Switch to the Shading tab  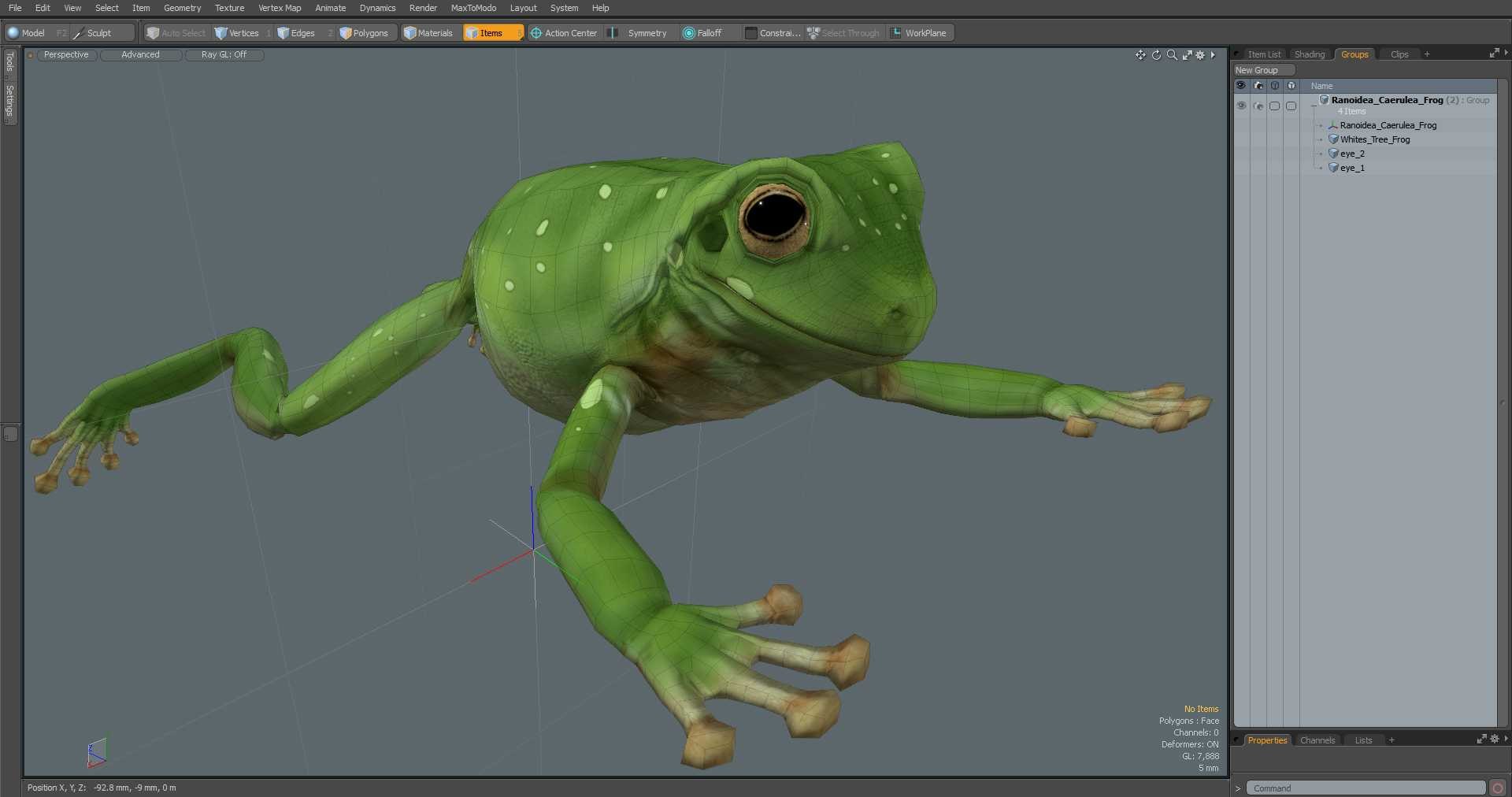click(x=1310, y=54)
